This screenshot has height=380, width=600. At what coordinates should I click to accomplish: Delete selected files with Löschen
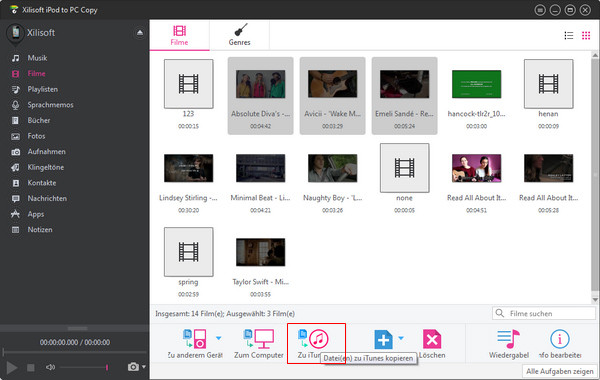click(x=432, y=344)
